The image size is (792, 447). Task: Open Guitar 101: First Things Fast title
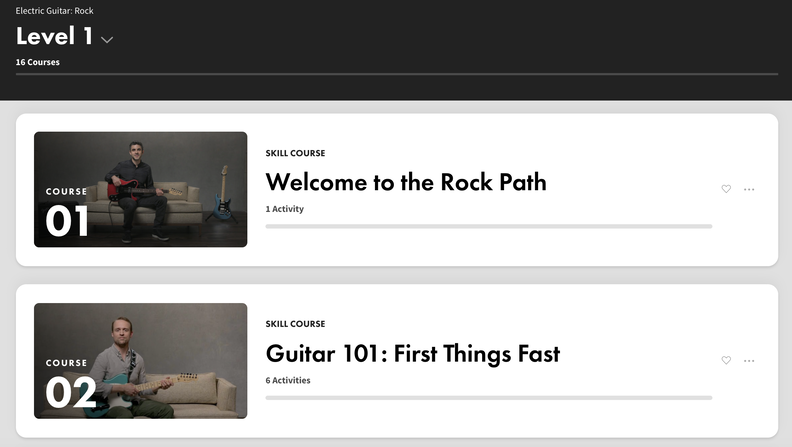coord(412,353)
